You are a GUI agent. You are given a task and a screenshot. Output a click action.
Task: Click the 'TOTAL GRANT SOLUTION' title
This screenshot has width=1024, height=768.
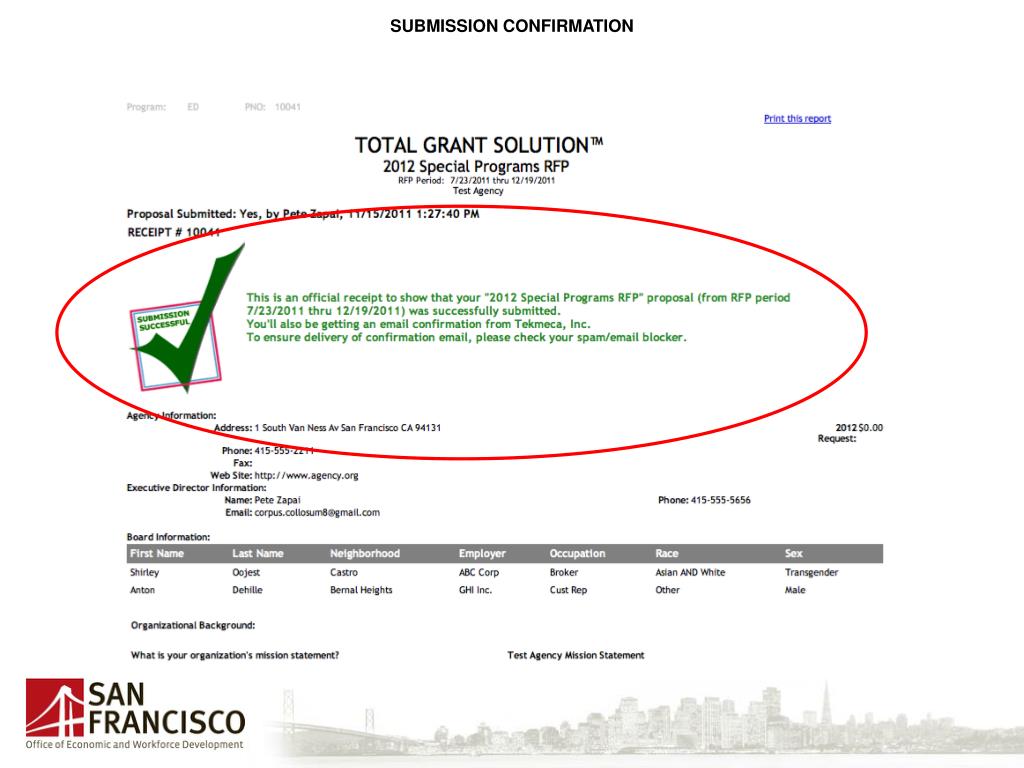pos(479,144)
